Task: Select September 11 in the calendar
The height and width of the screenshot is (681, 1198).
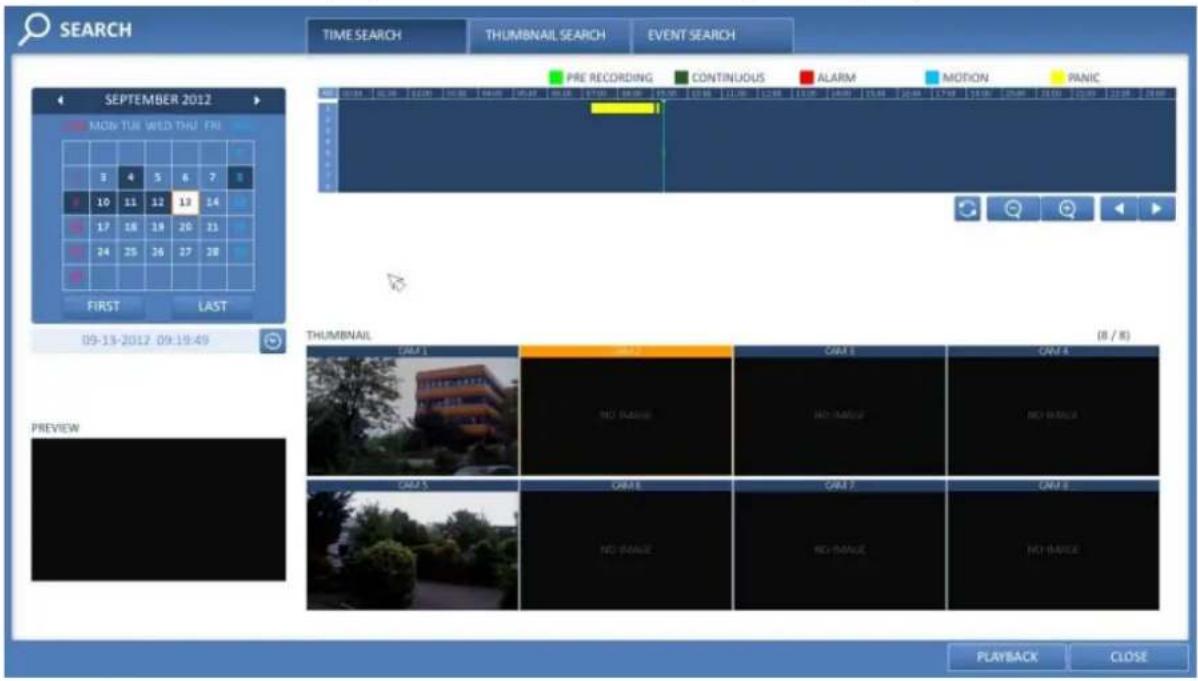Action: tap(131, 203)
